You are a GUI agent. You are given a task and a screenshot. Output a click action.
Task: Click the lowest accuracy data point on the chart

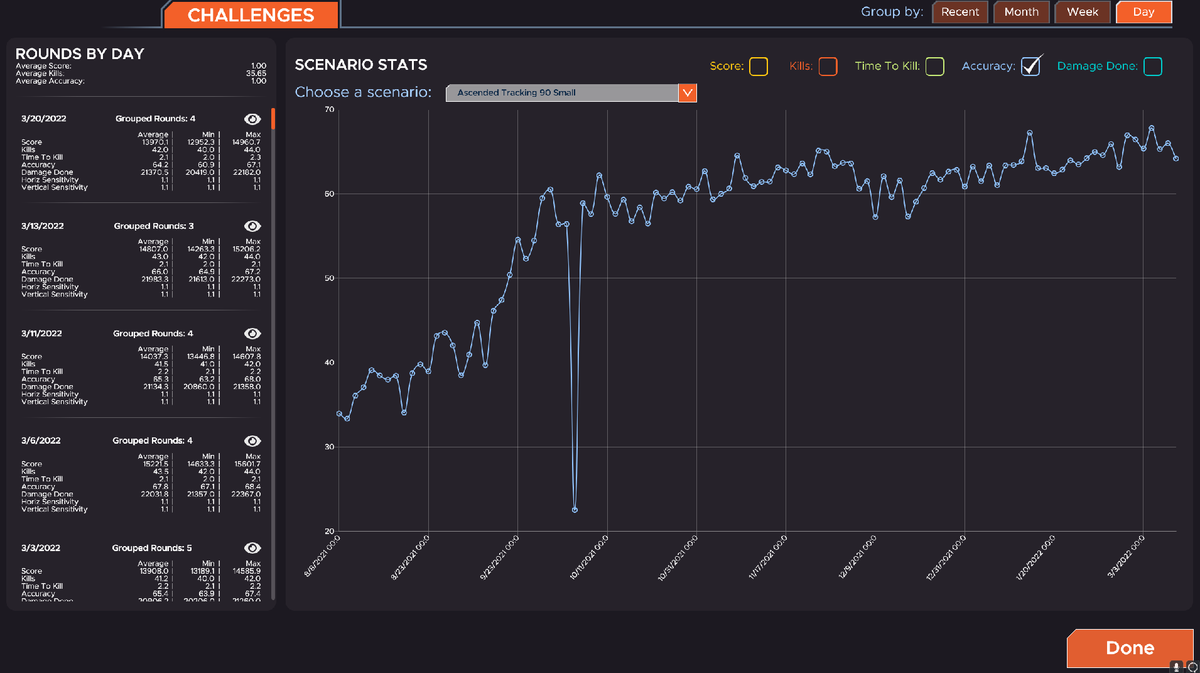click(575, 510)
